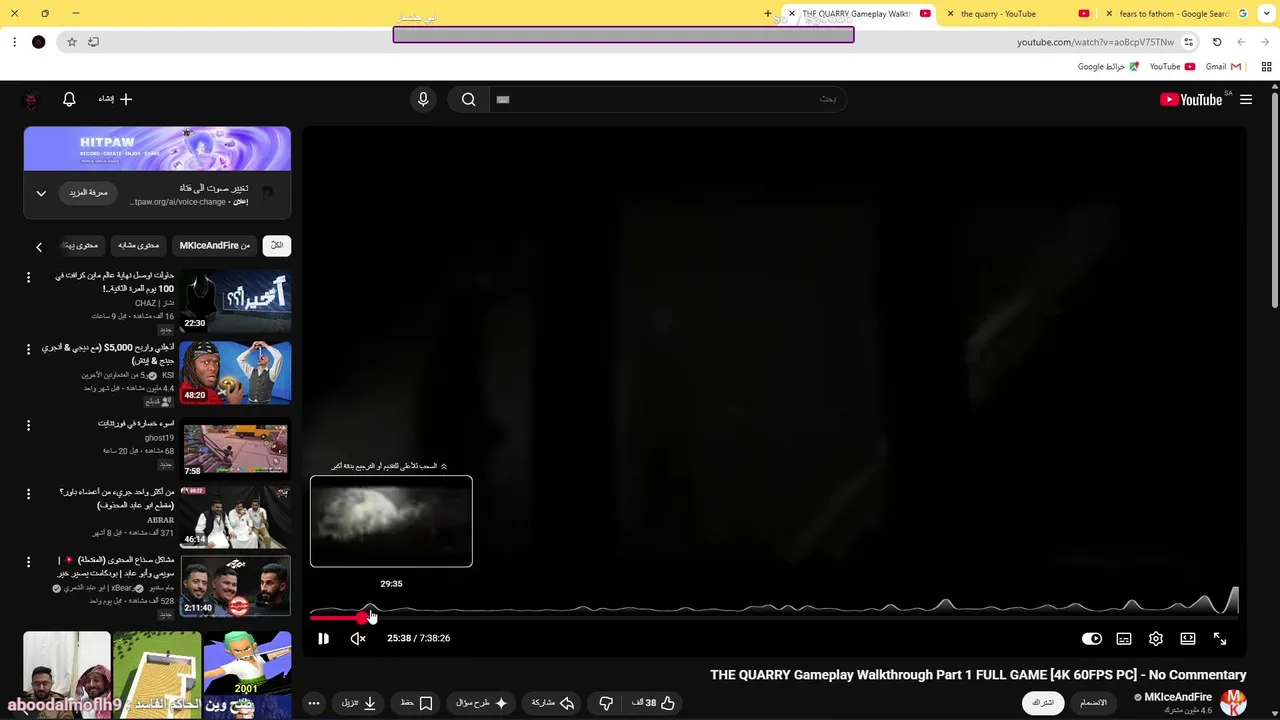This screenshot has height=720, width=1280.
Task: Open player settings gear
Action: (1156, 638)
